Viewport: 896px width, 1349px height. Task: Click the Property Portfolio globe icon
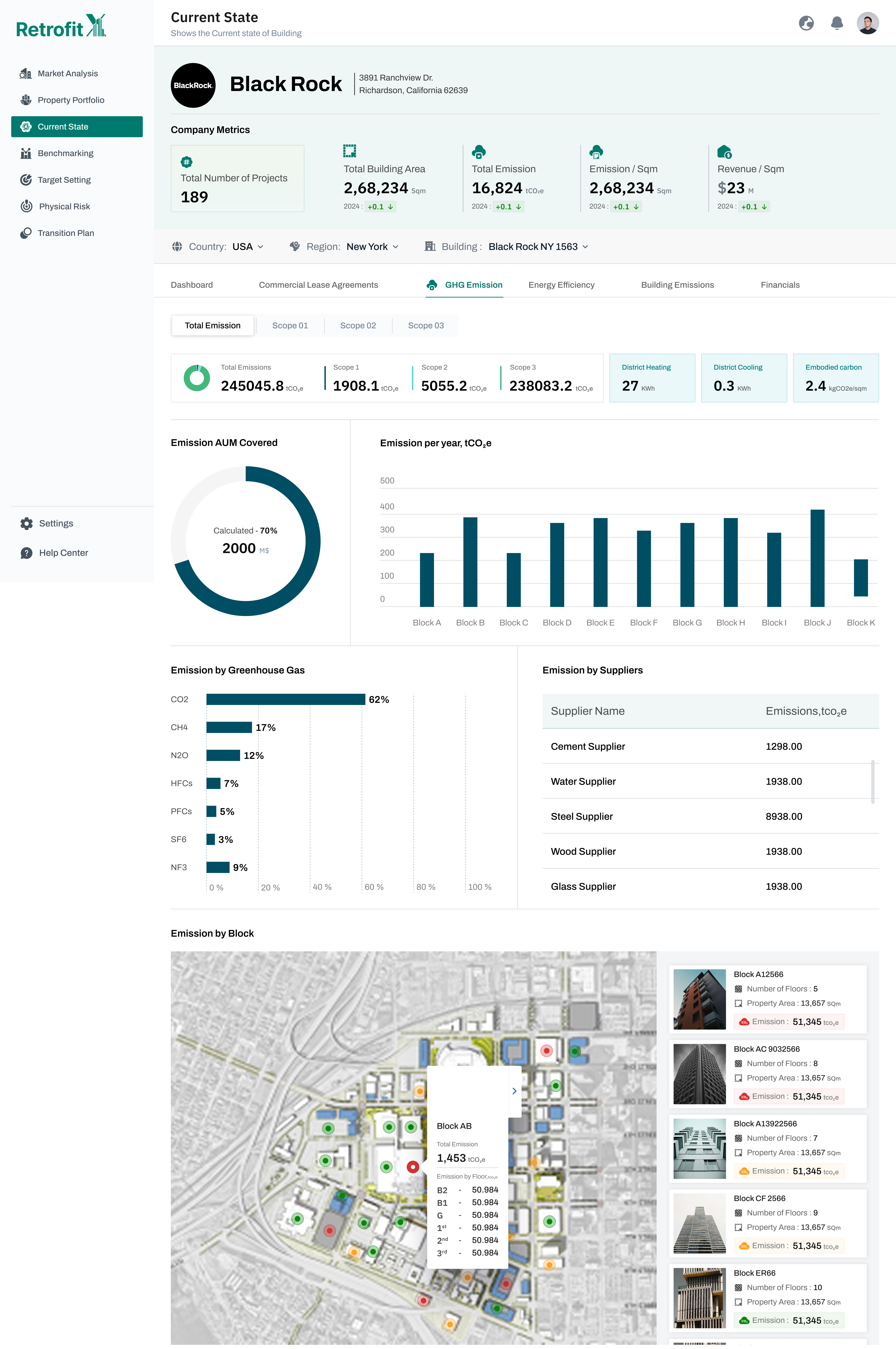click(26, 100)
